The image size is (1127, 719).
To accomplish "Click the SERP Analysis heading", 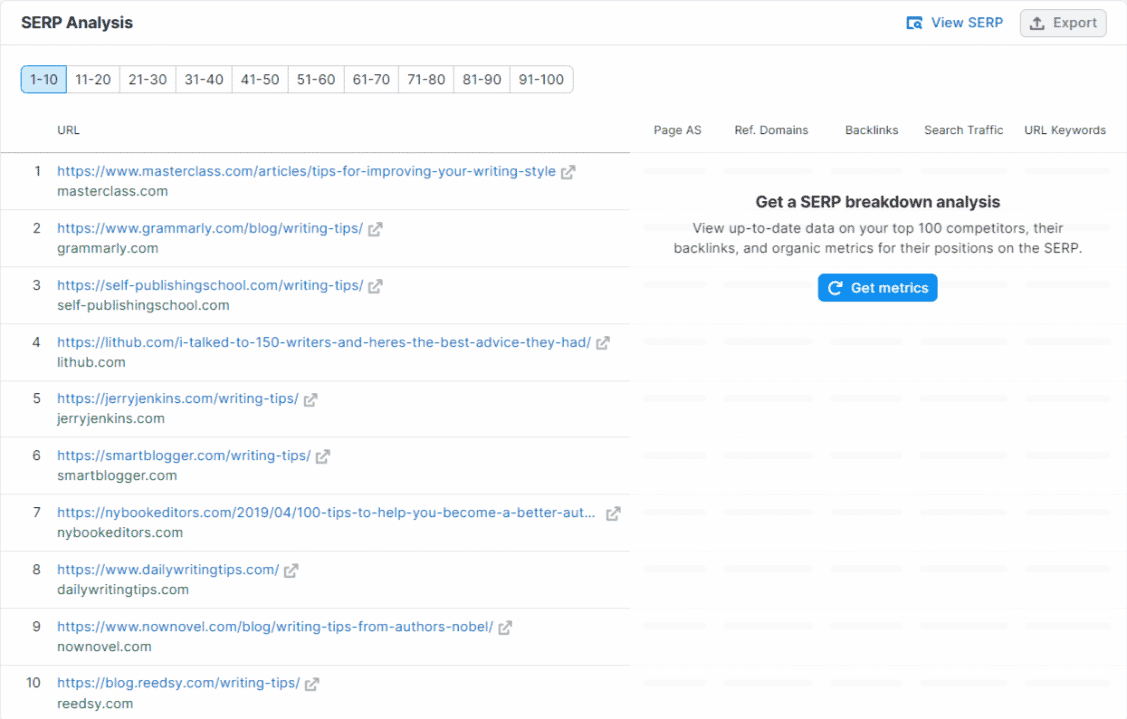I will point(77,23).
